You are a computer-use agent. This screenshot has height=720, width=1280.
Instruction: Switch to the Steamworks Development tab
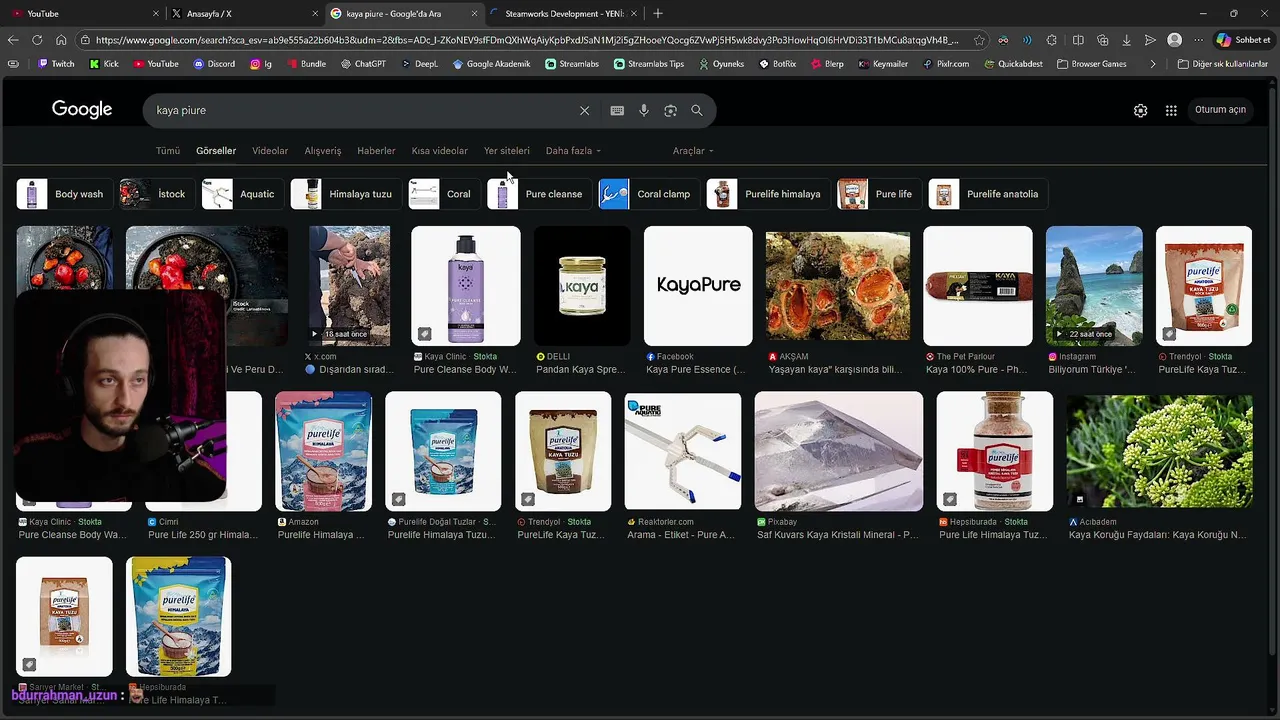(564, 14)
